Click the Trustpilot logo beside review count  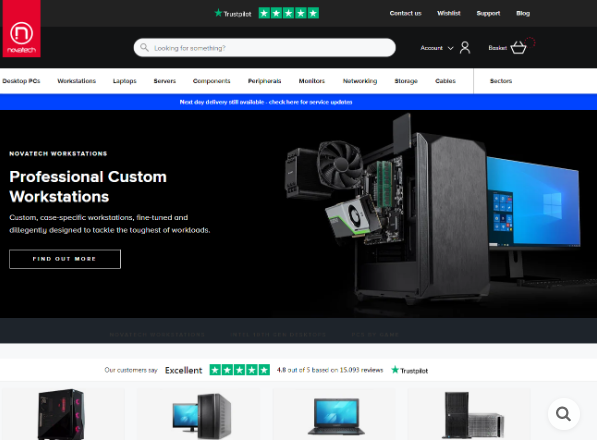point(410,370)
